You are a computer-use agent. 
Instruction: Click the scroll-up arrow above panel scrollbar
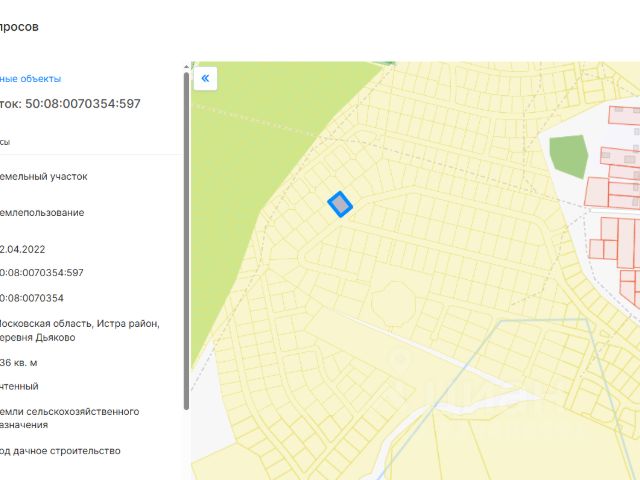pyautogui.click(x=185, y=65)
